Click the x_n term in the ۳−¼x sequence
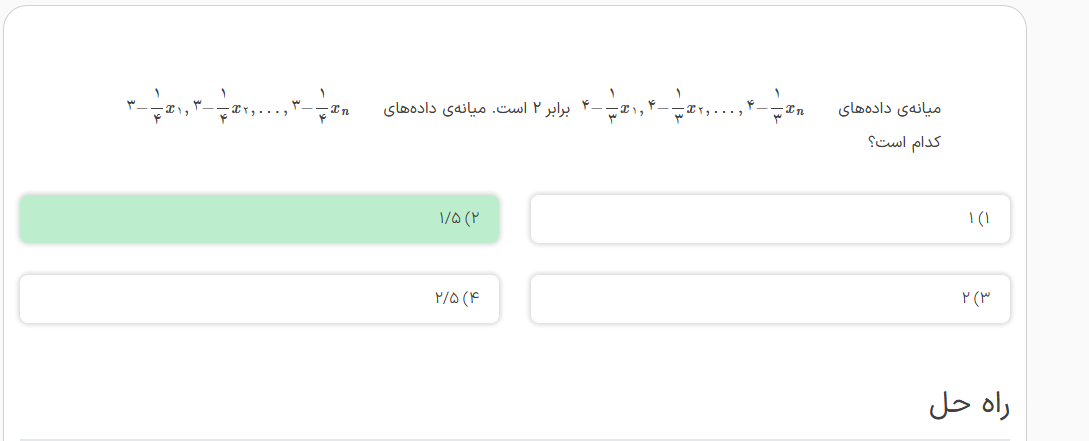The height and width of the screenshot is (441, 1089). [x=340, y=109]
